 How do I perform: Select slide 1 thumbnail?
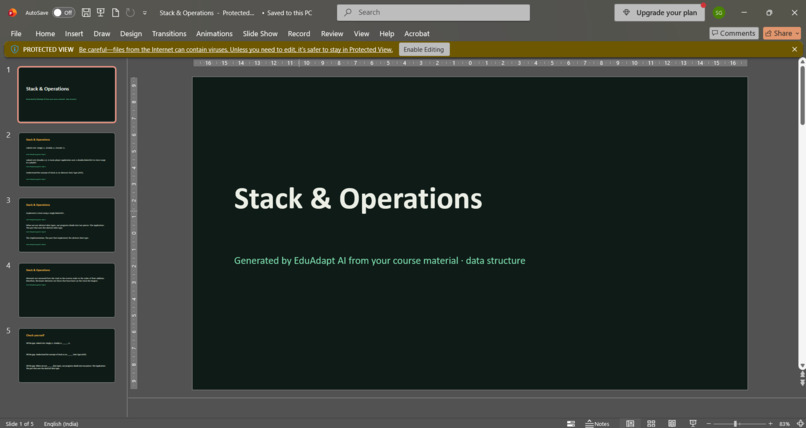(67, 95)
